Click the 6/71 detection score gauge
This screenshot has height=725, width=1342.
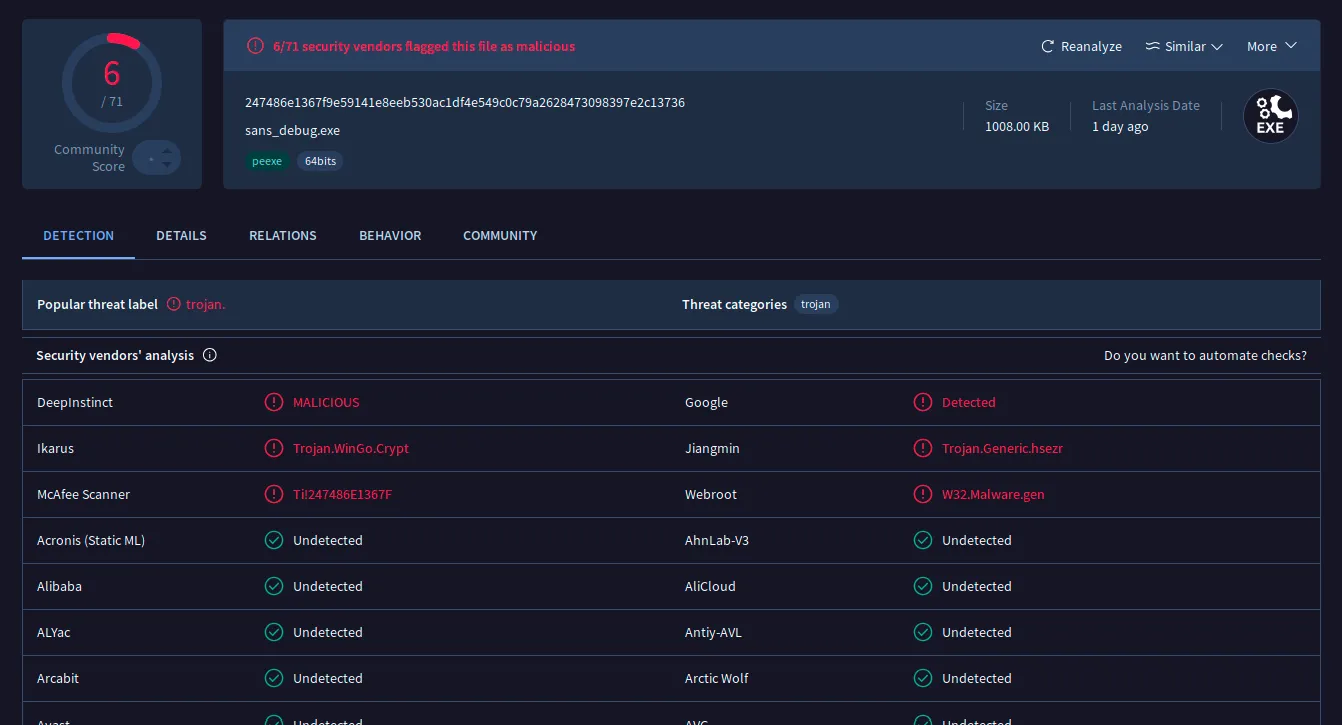coord(112,85)
